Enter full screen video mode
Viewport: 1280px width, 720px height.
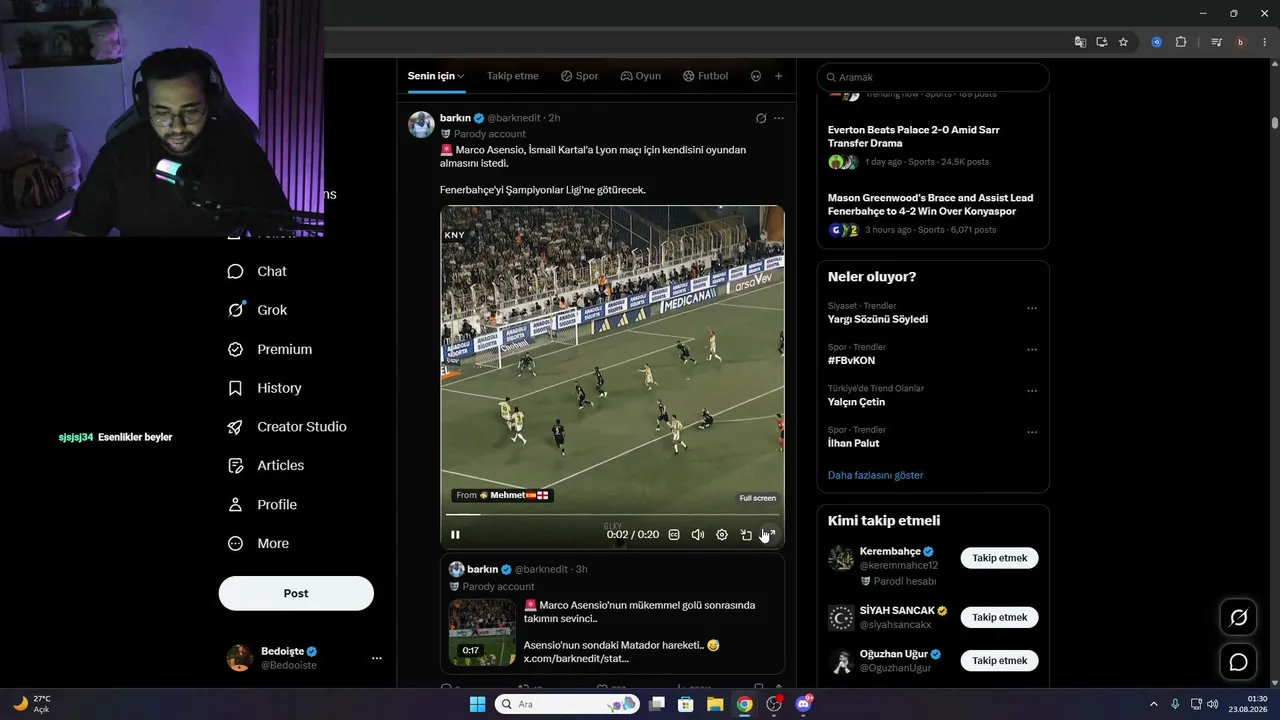pyautogui.click(x=769, y=535)
